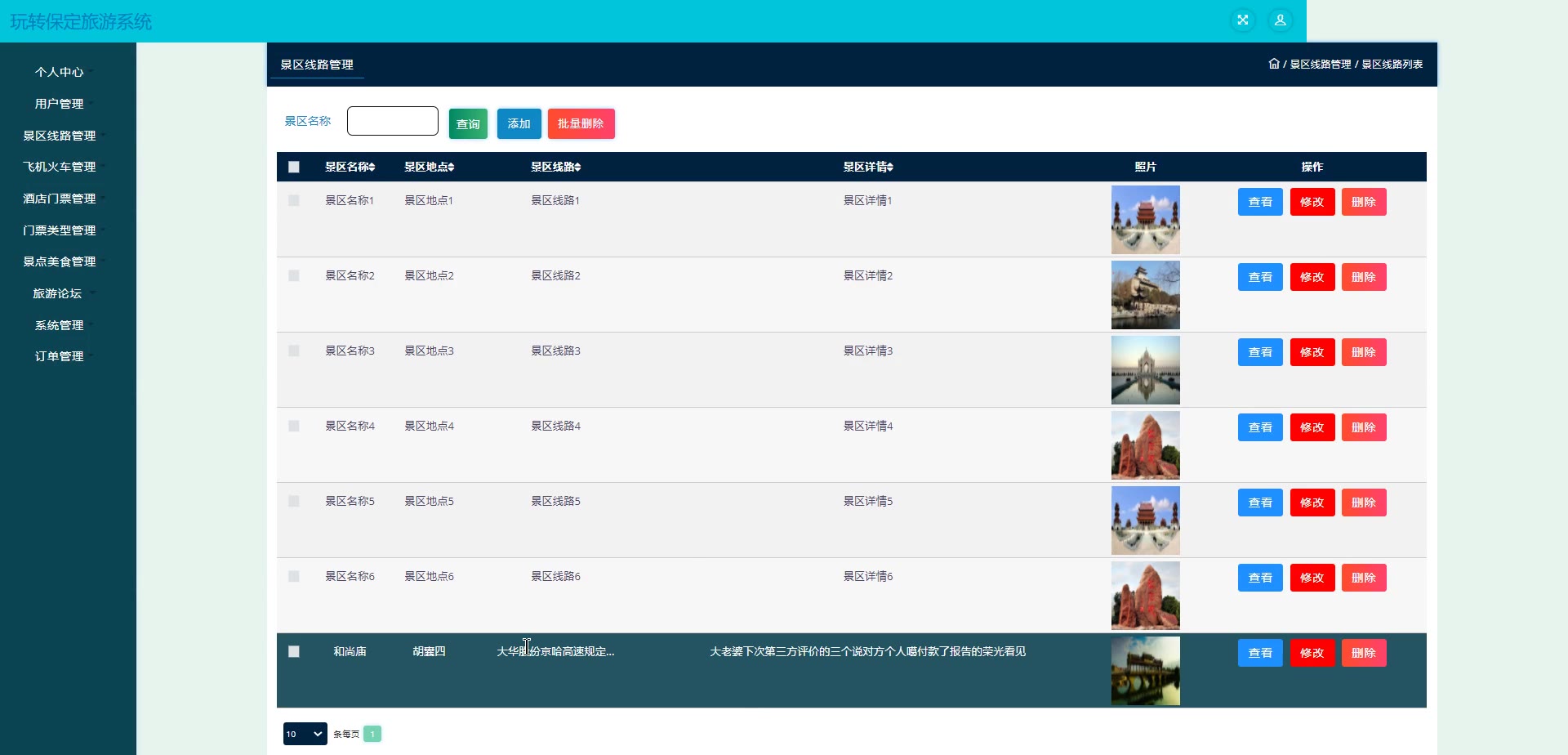This screenshot has height=755, width=1568.
Task: Sort by 景区地点 column arrow
Action: [x=451, y=167]
